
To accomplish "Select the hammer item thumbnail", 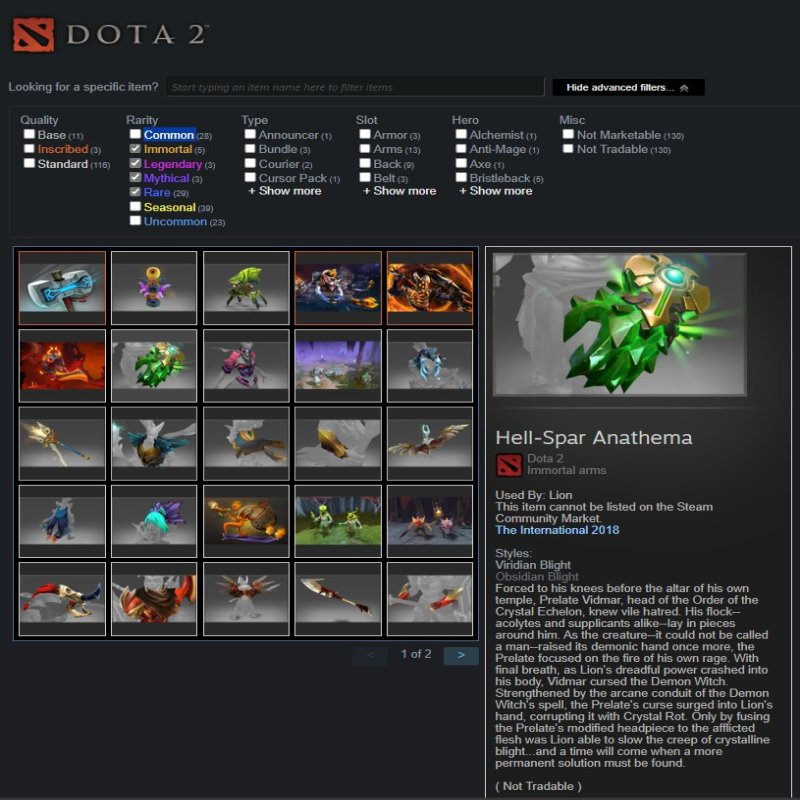I will [62, 288].
